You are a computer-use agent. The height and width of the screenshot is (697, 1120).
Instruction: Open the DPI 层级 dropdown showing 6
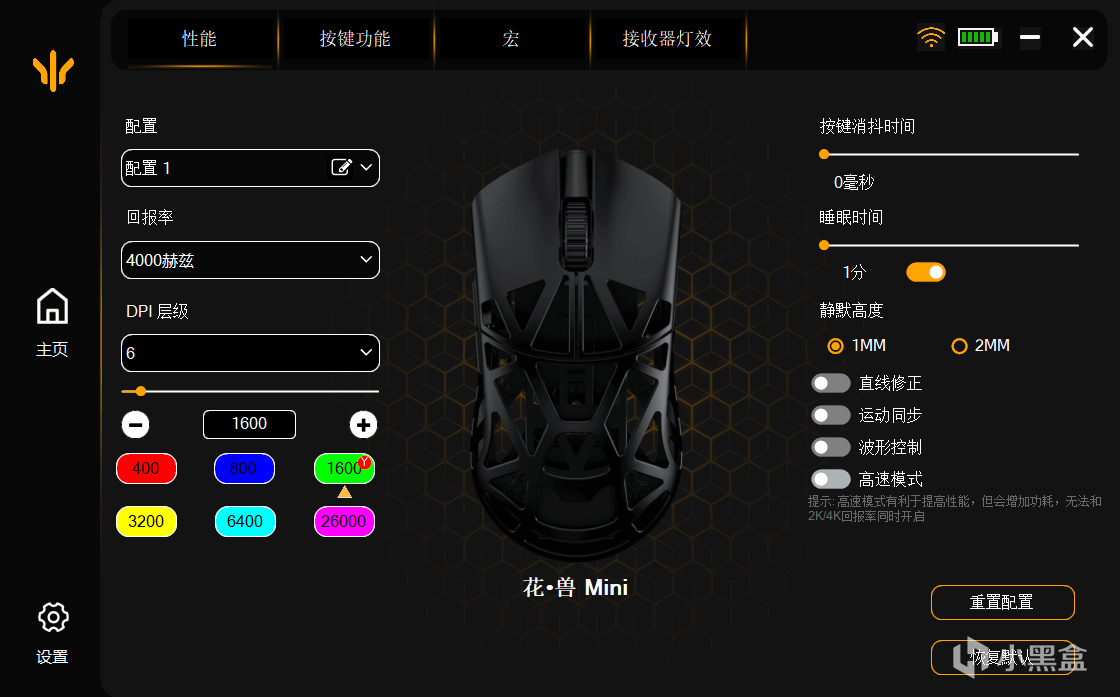[x=250, y=353]
